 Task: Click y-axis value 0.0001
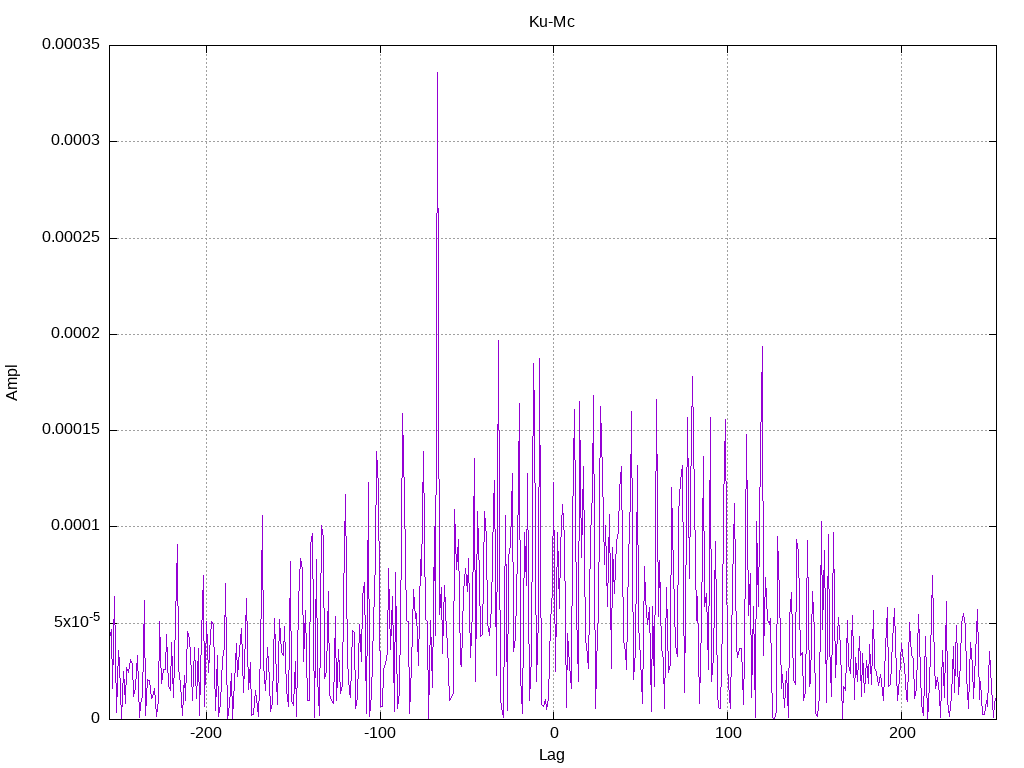76,525
